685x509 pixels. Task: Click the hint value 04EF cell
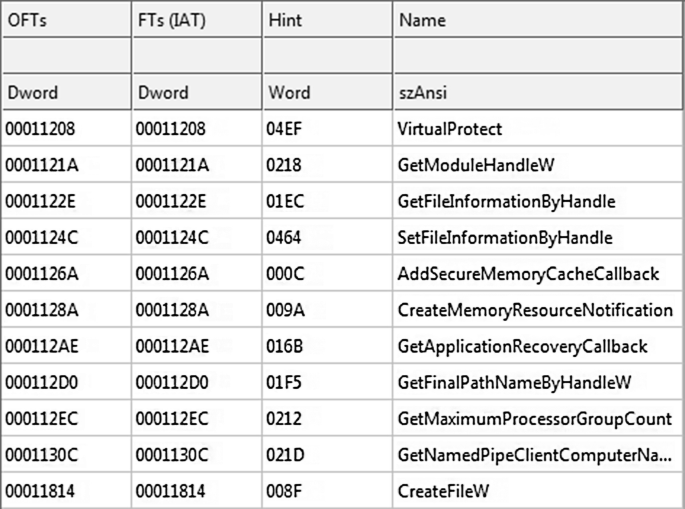[x=328, y=129]
